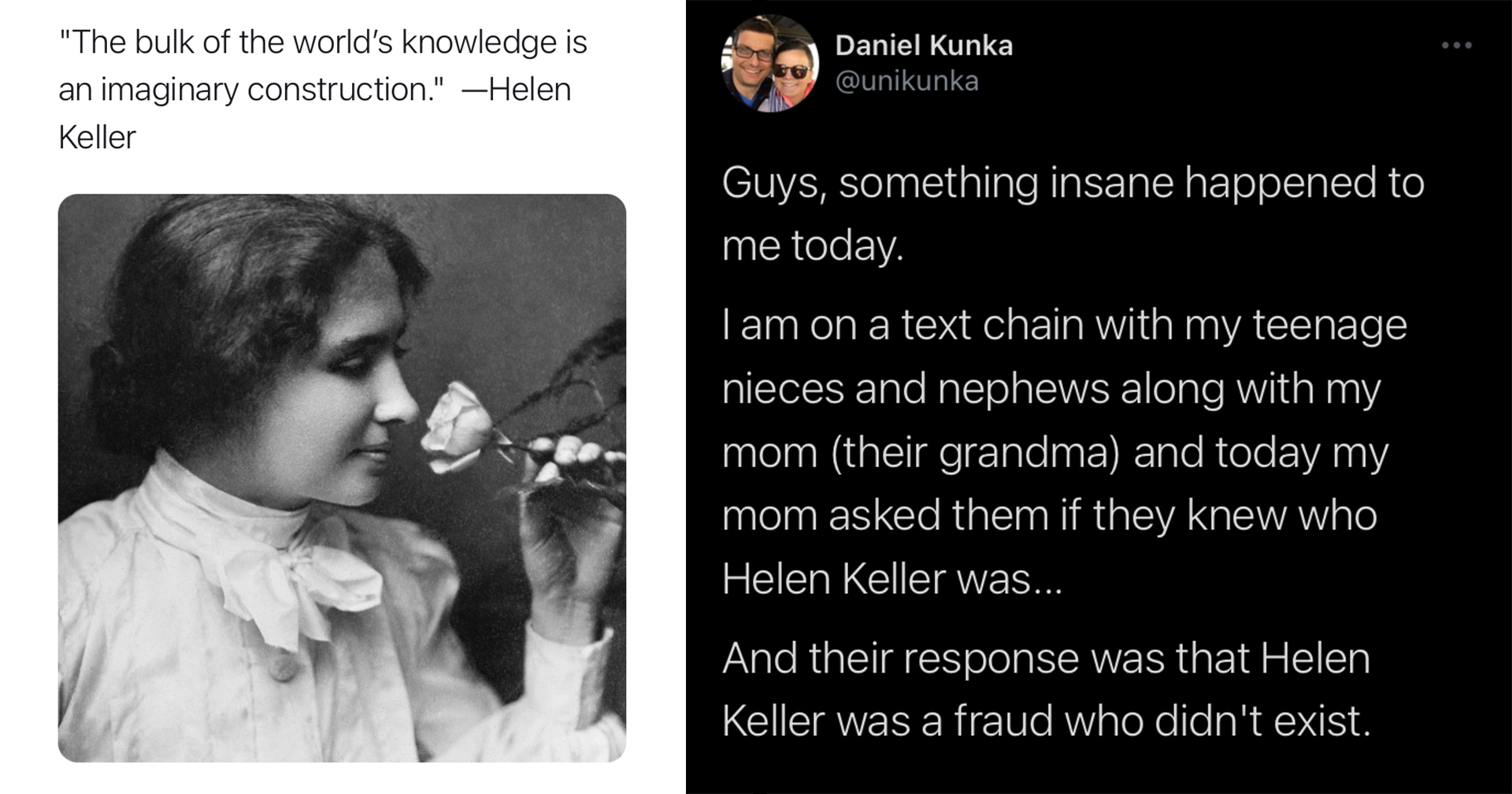
Task: Open the @unikunka handle link
Action: (906, 81)
